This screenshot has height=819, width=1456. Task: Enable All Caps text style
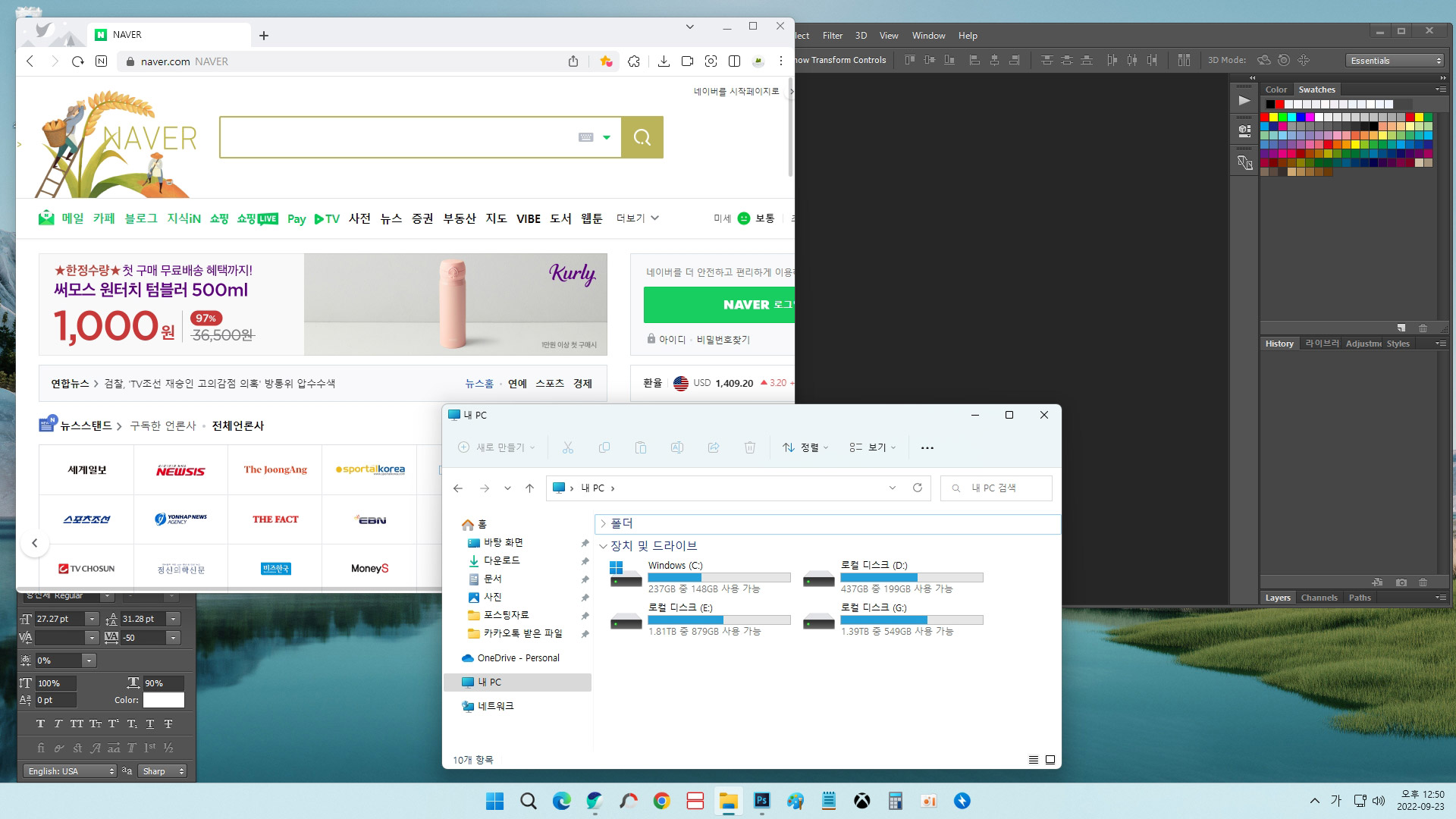(77, 723)
